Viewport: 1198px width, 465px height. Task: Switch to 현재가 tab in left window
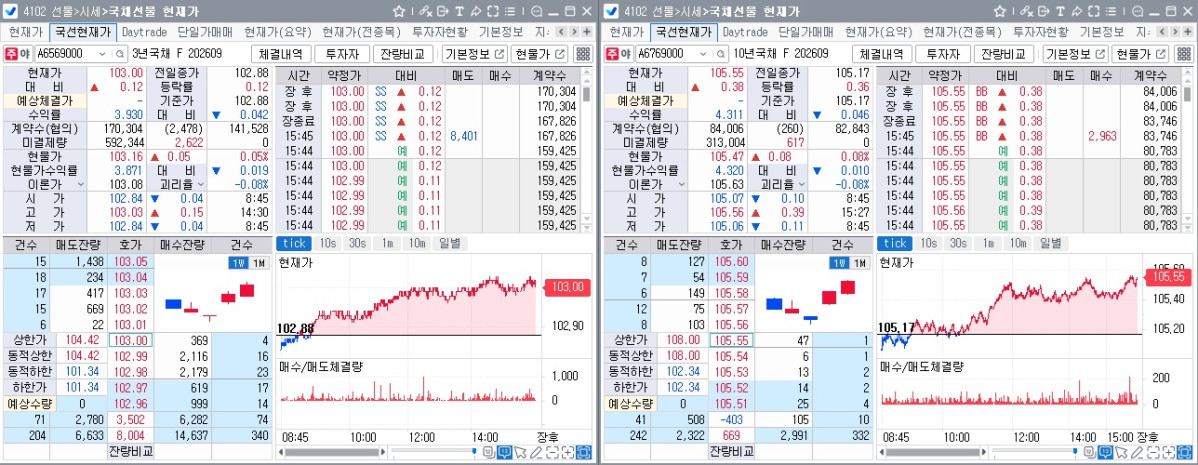(26, 32)
